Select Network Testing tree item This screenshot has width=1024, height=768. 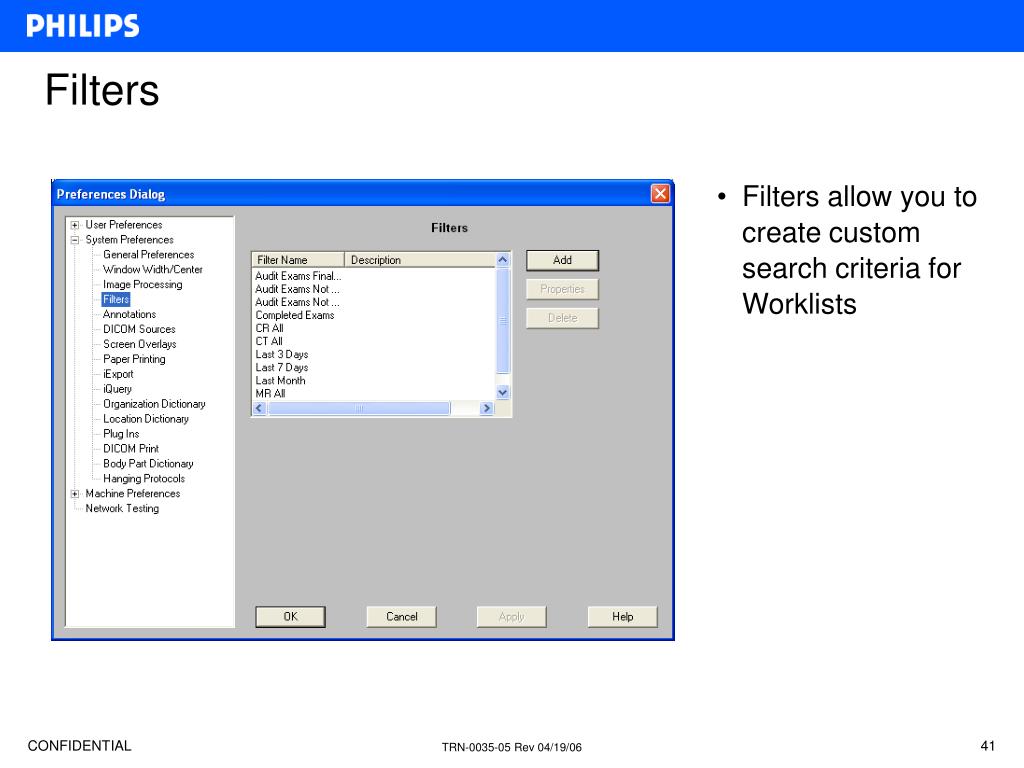pos(122,509)
